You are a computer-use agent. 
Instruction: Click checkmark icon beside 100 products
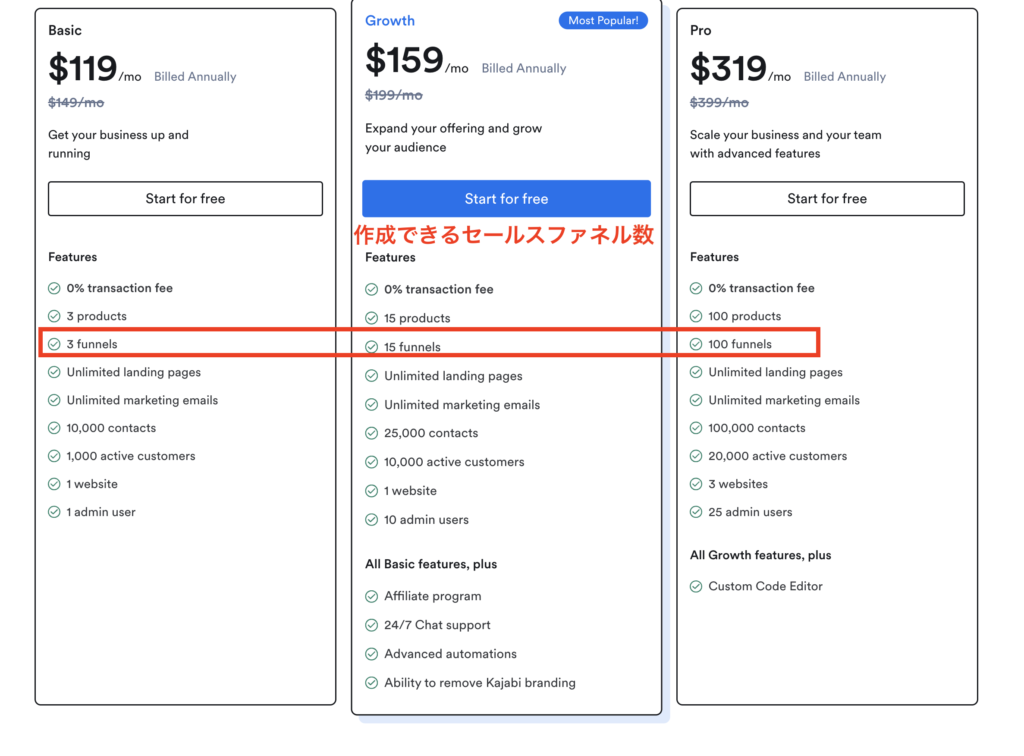[696, 316]
